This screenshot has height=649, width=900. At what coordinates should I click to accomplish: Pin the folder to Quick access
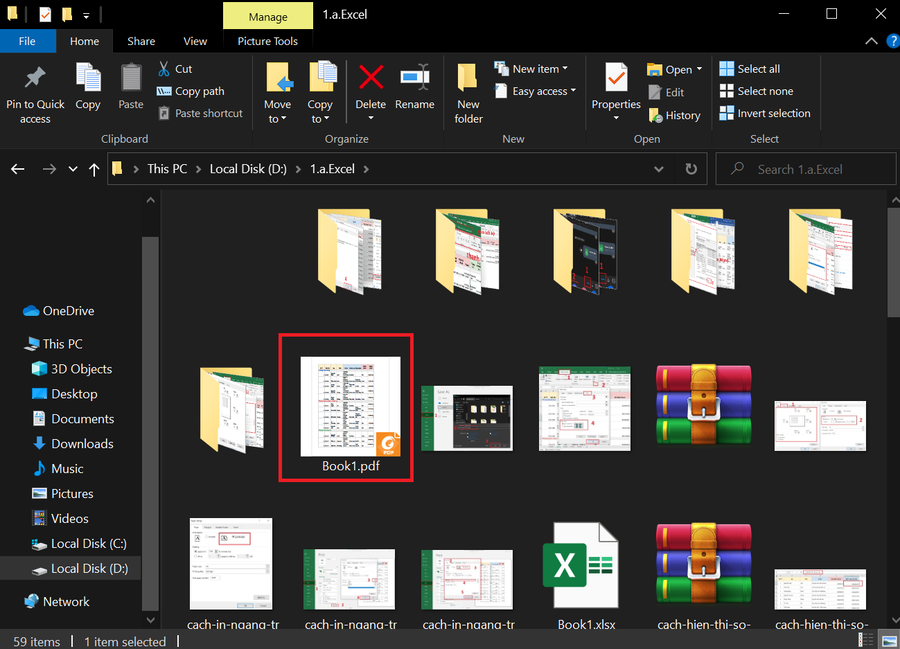pos(35,94)
